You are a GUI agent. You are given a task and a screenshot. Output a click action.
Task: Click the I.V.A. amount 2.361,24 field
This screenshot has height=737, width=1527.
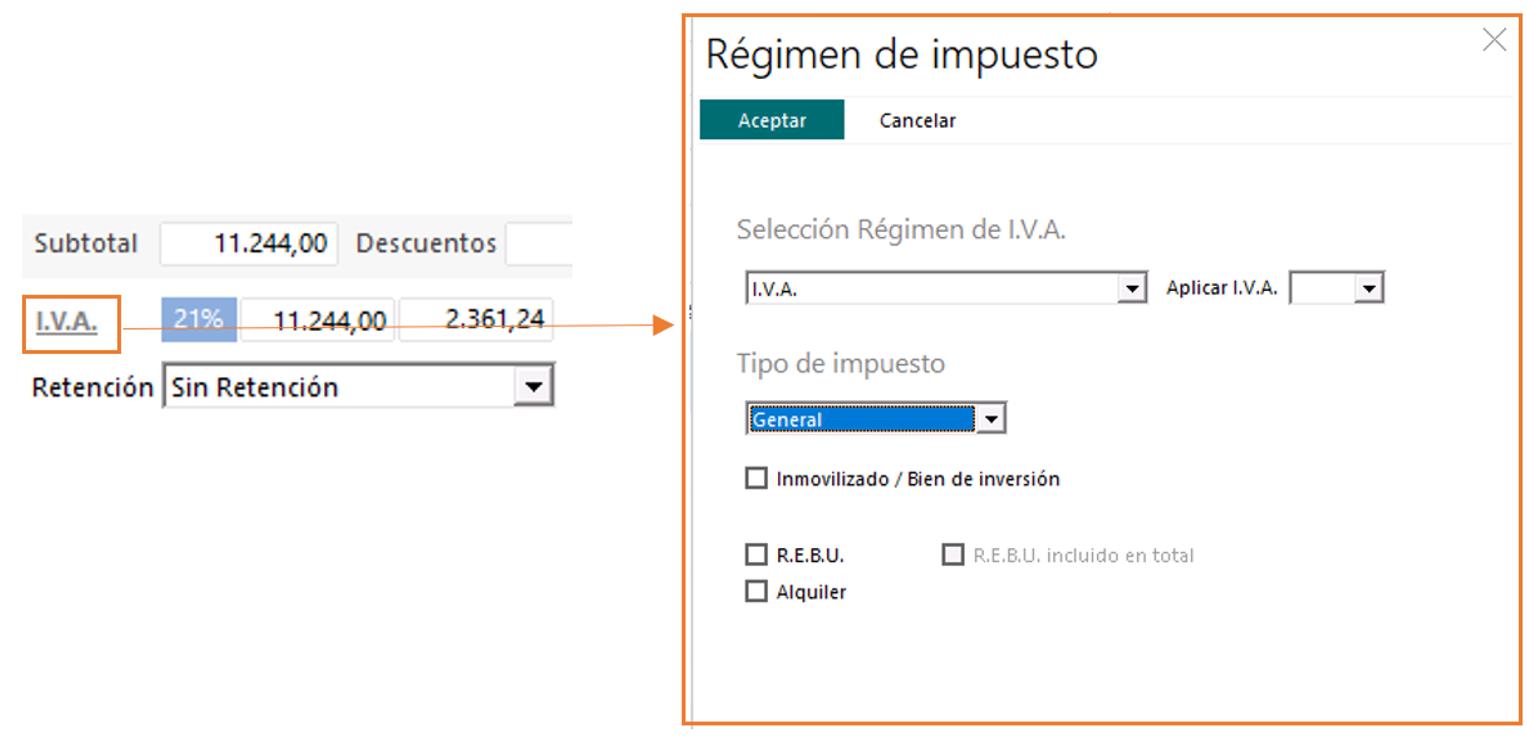pyautogui.click(x=476, y=320)
